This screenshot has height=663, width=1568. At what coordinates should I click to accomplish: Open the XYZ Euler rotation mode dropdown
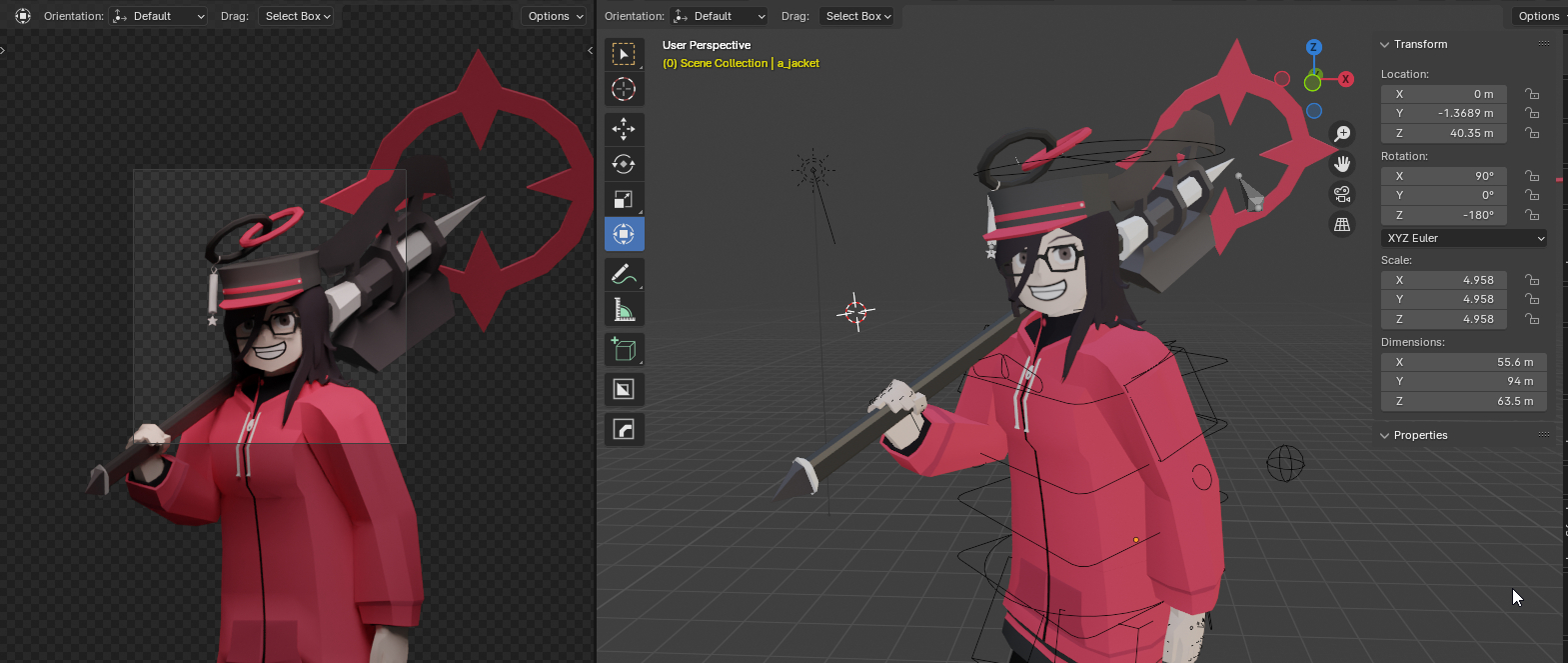pos(1464,238)
